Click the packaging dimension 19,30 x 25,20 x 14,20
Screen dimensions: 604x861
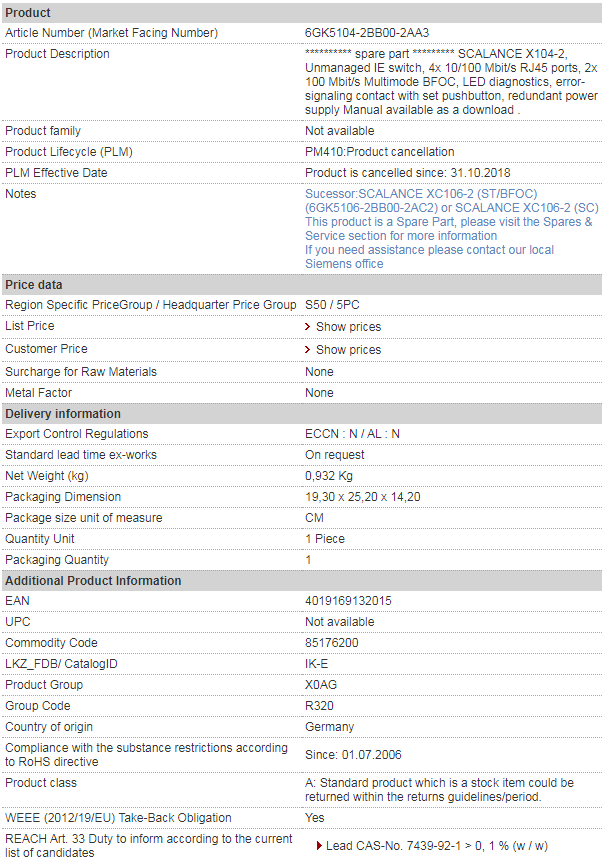[362, 497]
